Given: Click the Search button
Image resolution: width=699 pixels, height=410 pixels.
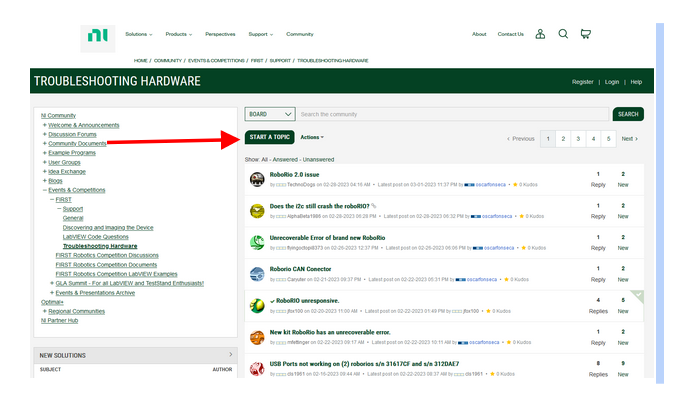Looking at the screenshot, I should 628,114.
